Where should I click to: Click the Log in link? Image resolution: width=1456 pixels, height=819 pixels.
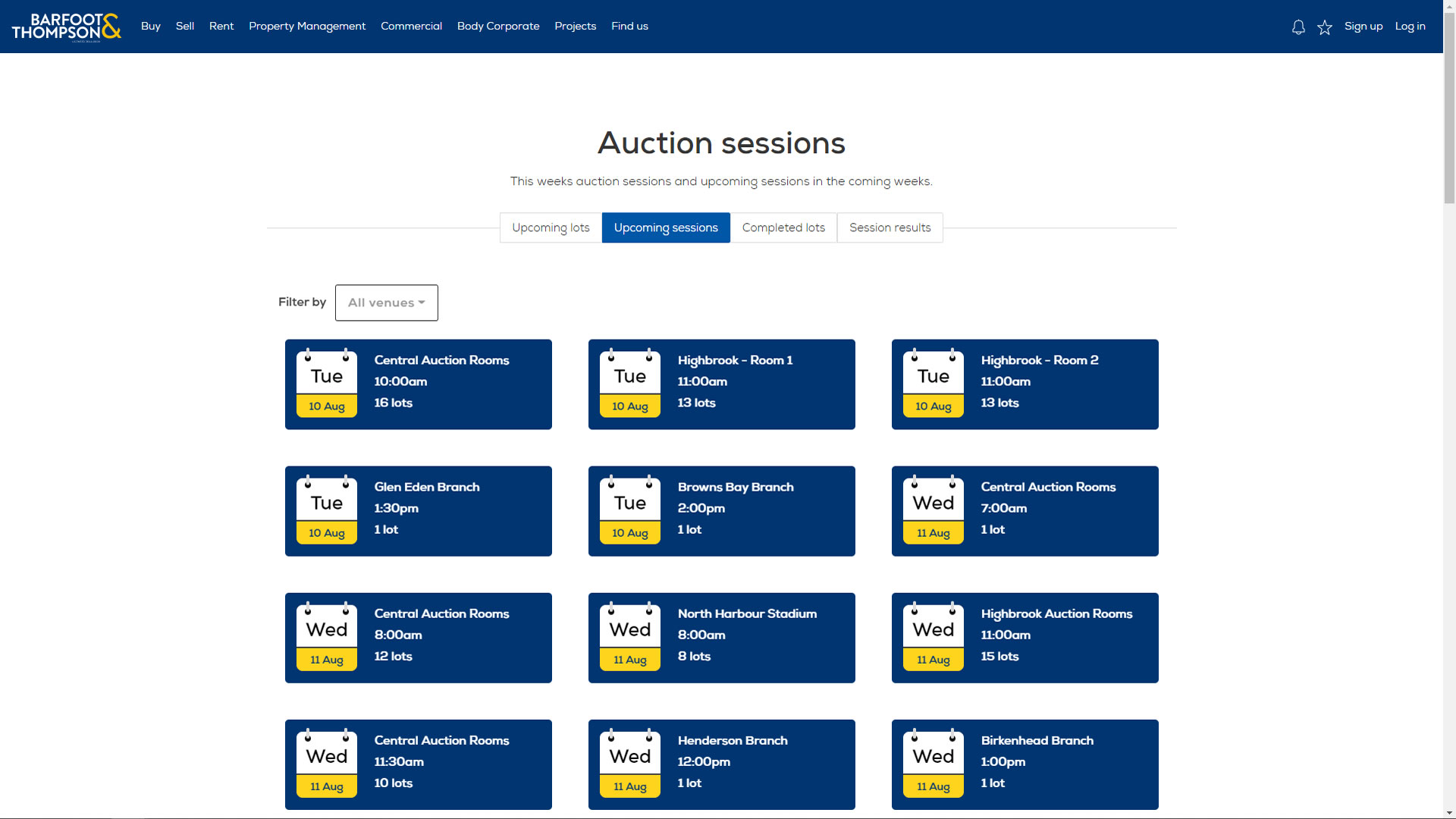tap(1410, 27)
